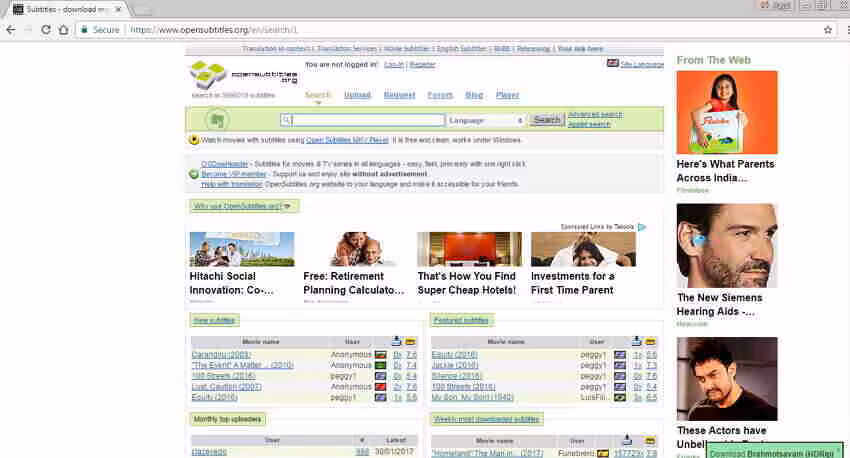Click download icon in Featured subtitles header

[x=636, y=341]
